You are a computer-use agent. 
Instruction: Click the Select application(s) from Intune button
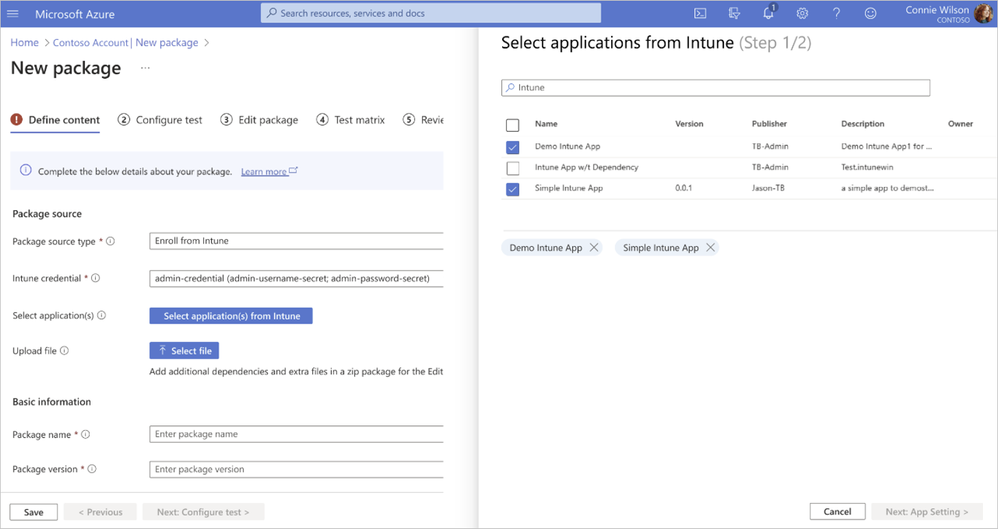231,316
